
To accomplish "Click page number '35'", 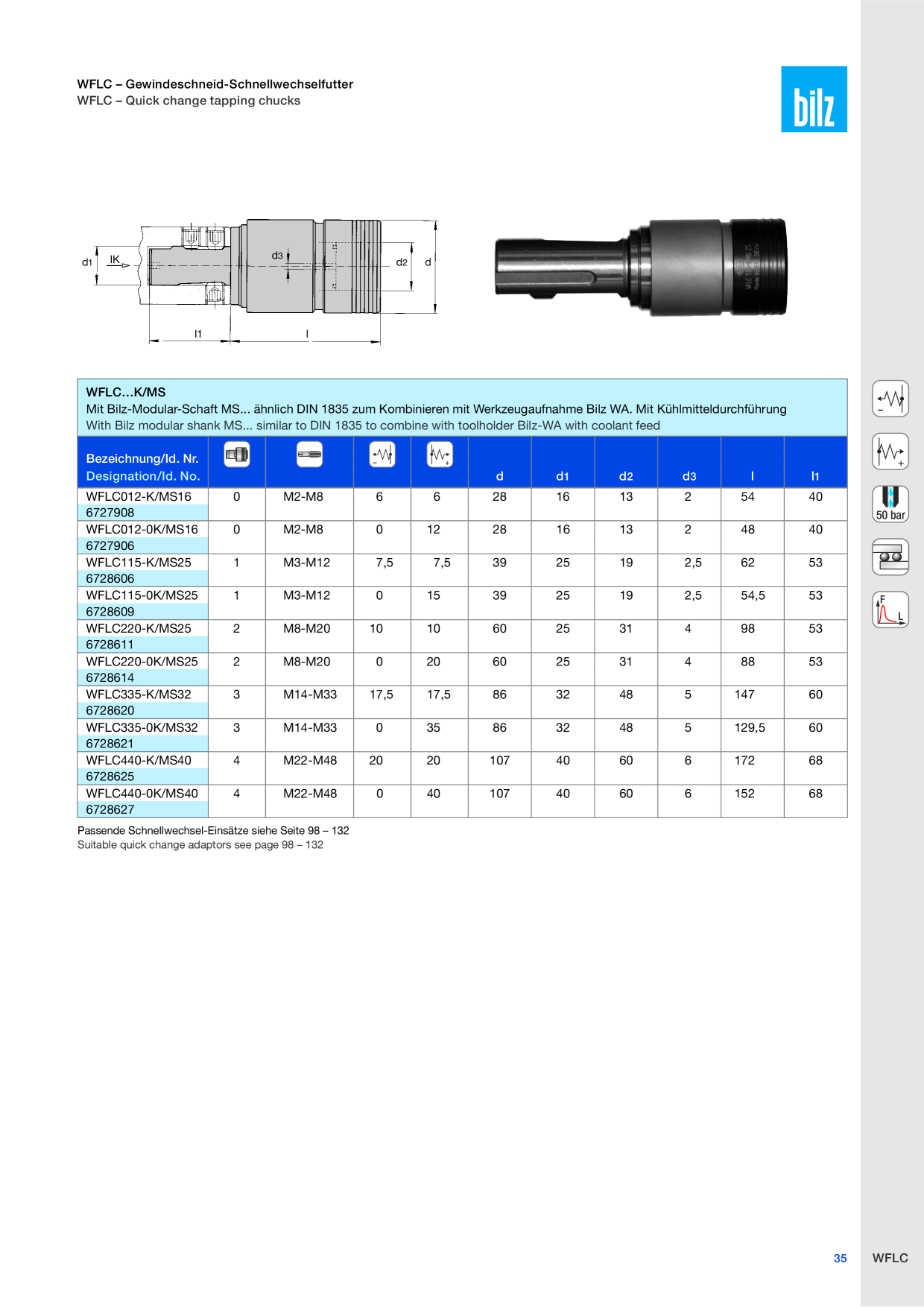I will [840, 1258].
